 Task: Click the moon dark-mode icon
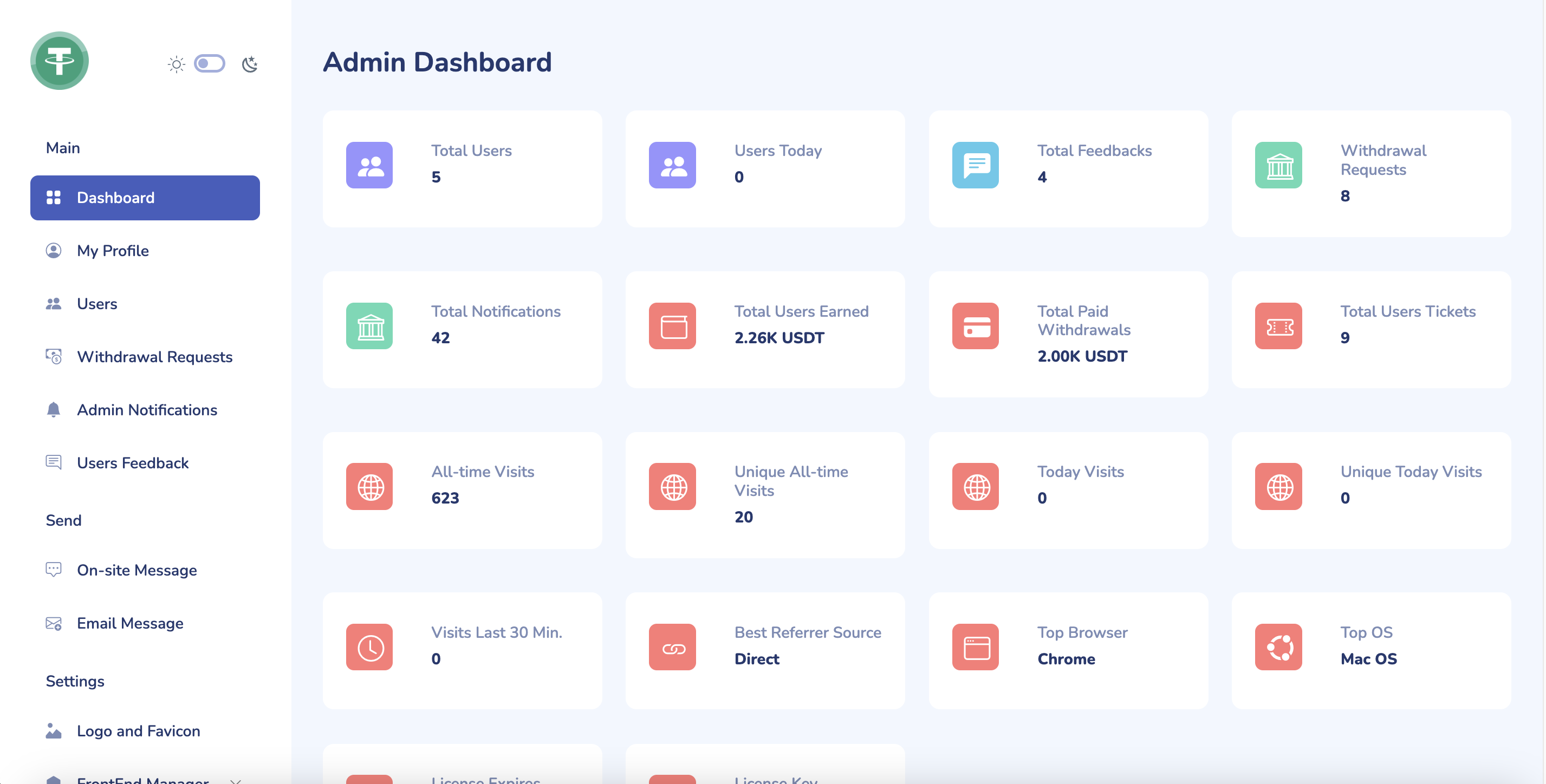(x=250, y=64)
